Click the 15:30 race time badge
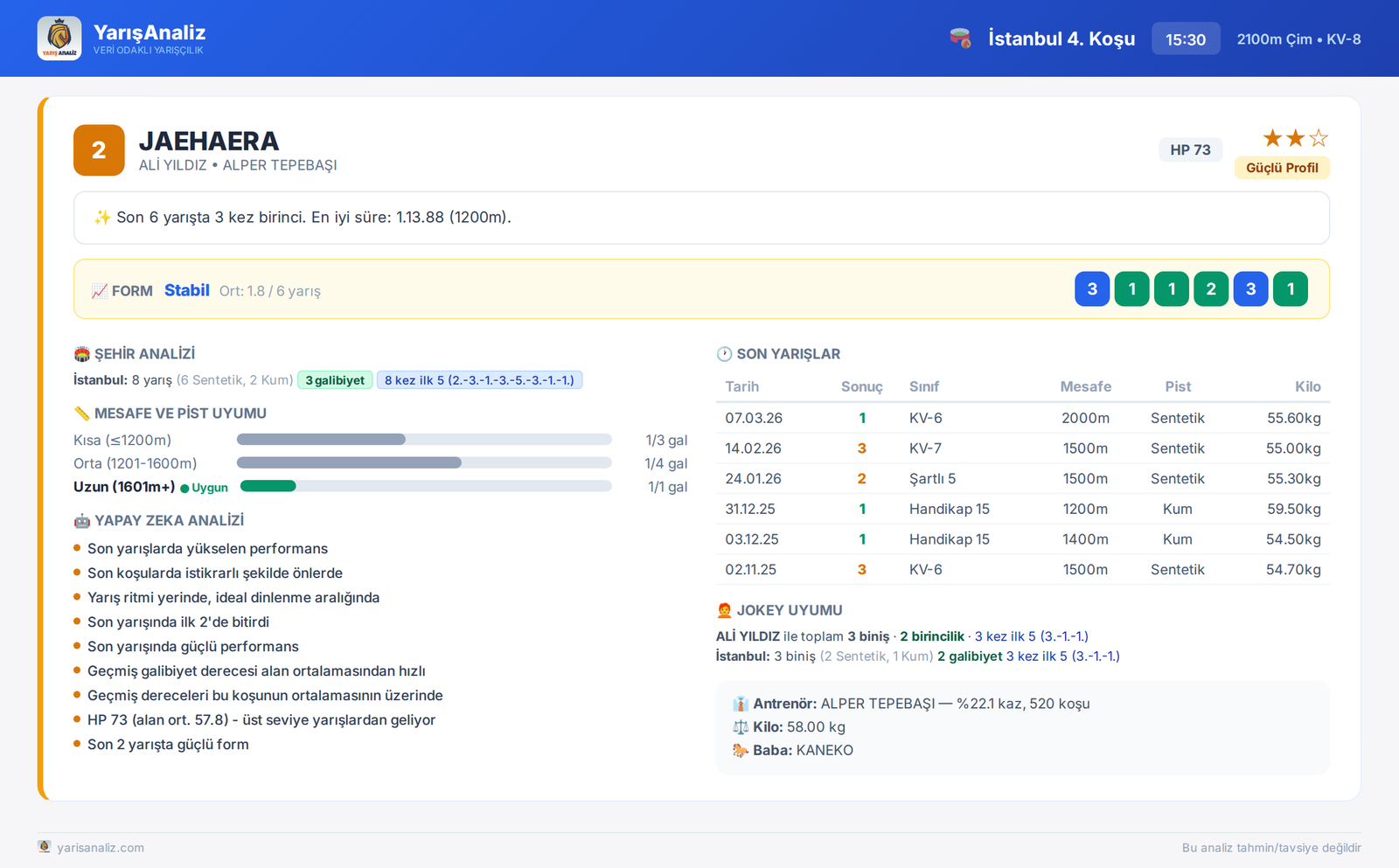This screenshot has height=868, width=1399. (1186, 39)
